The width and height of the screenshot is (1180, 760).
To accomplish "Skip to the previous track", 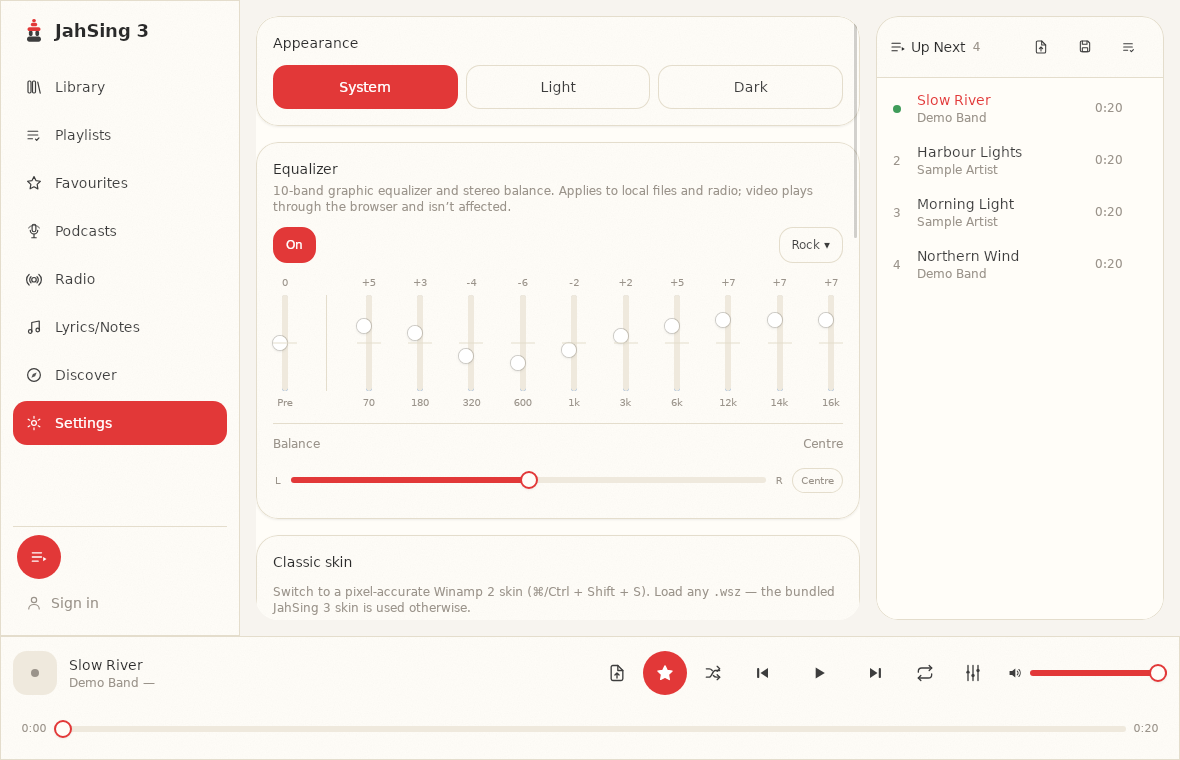I will click(762, 673).
